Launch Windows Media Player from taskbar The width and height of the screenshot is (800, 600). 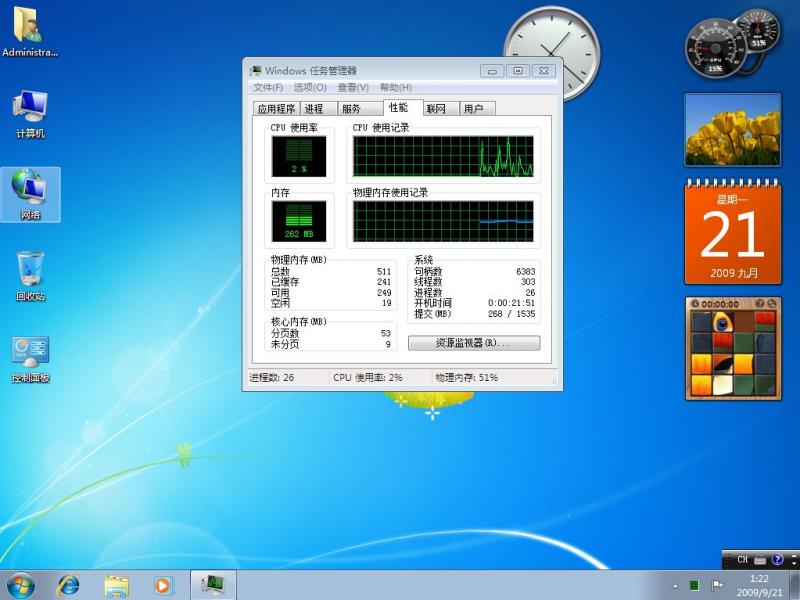pos(164,586)
